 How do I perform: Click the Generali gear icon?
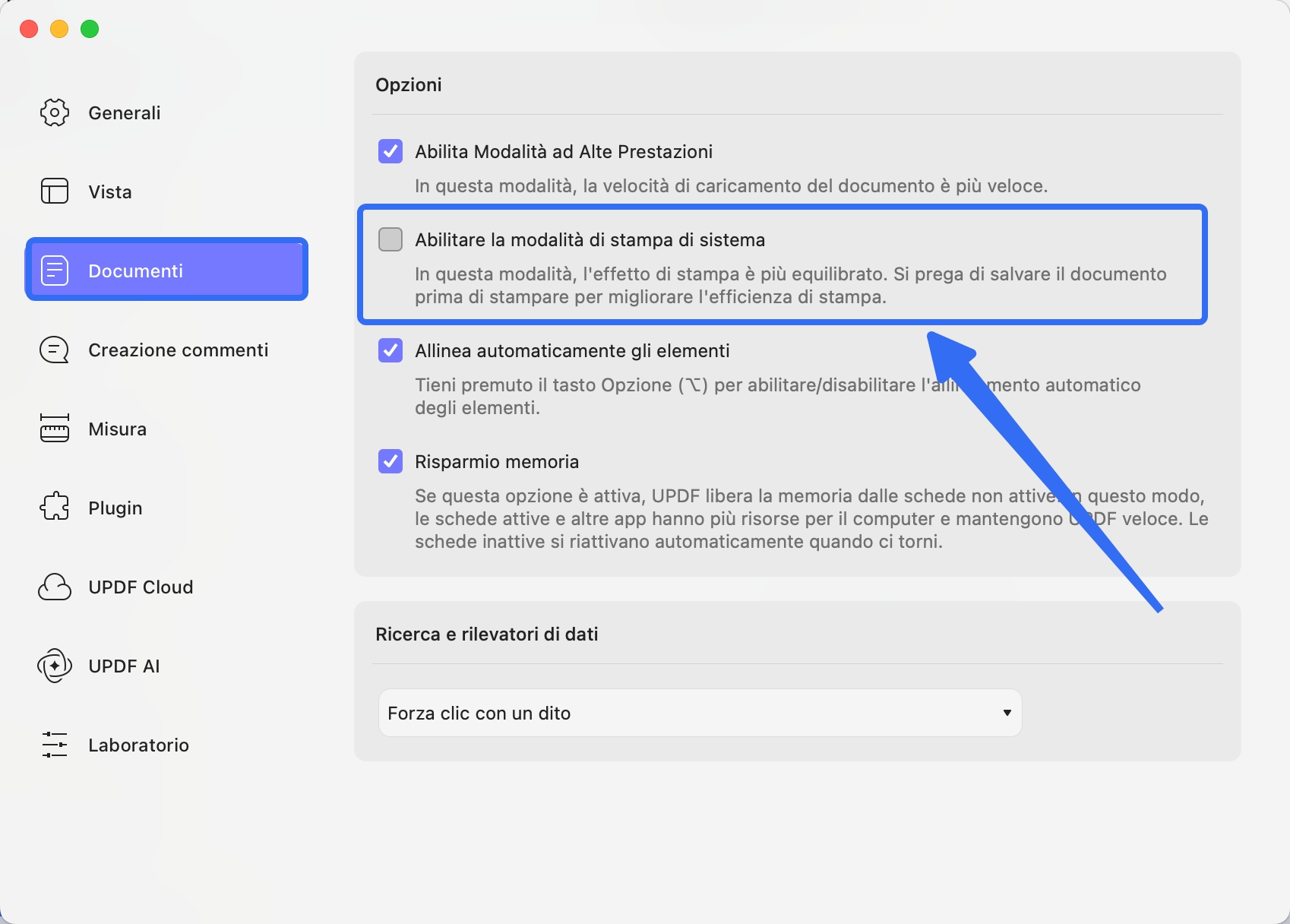(x=55, y=112)
